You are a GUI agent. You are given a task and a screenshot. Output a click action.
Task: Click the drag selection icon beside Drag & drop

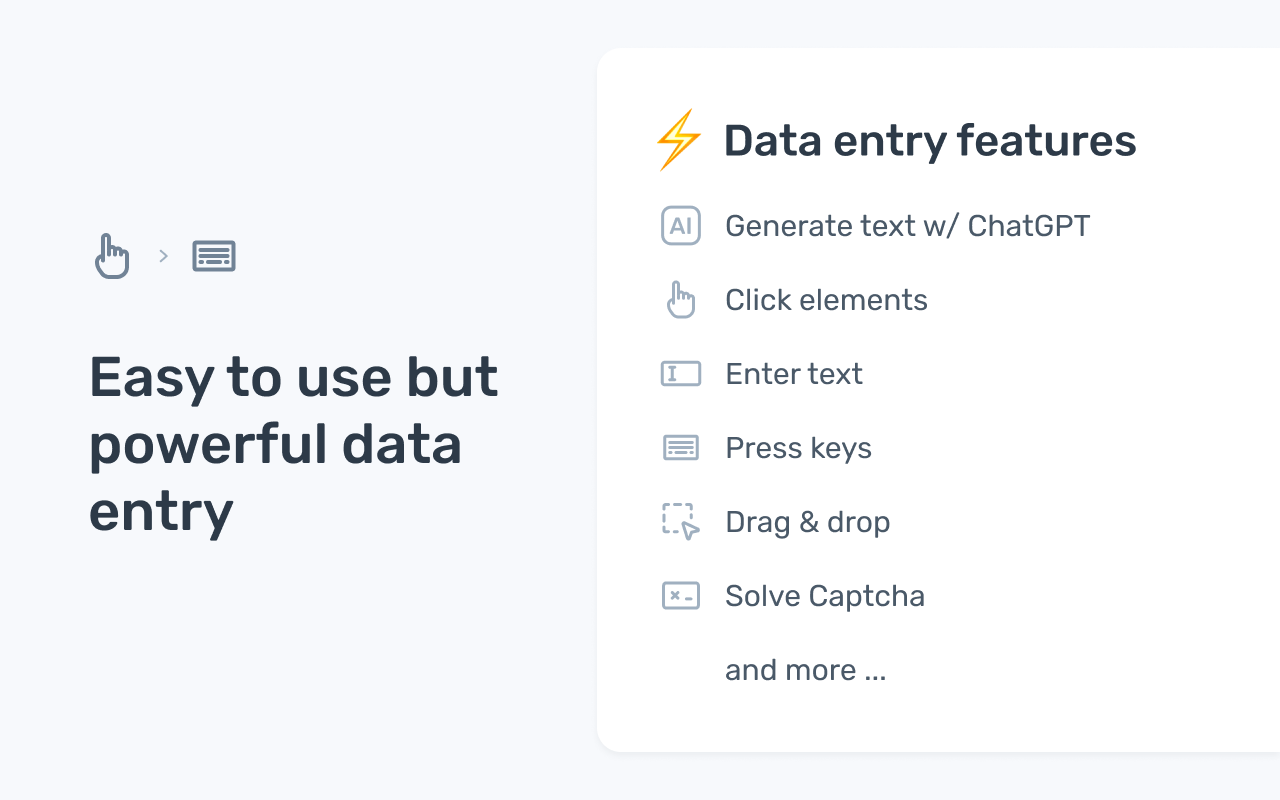click(x=681, y=522)
